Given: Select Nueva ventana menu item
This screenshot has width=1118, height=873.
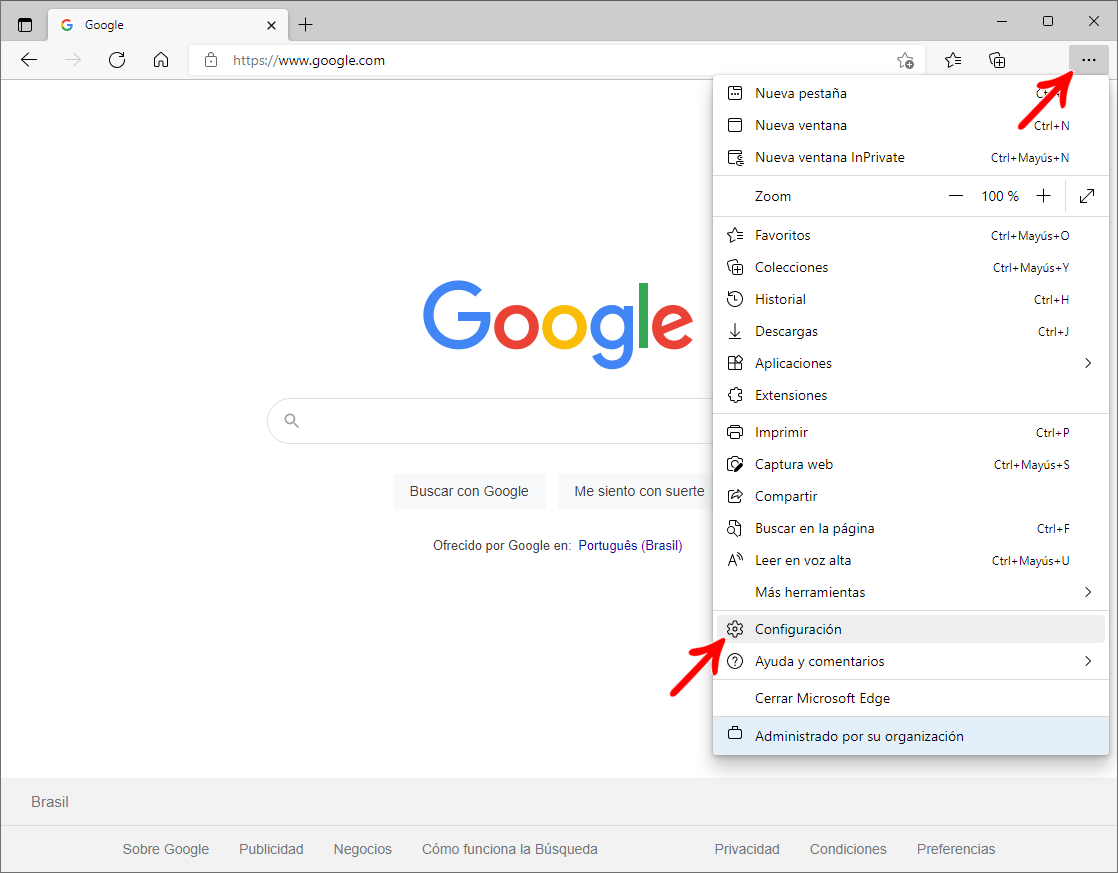Looking at the screenshot, I should pos(911,126).
